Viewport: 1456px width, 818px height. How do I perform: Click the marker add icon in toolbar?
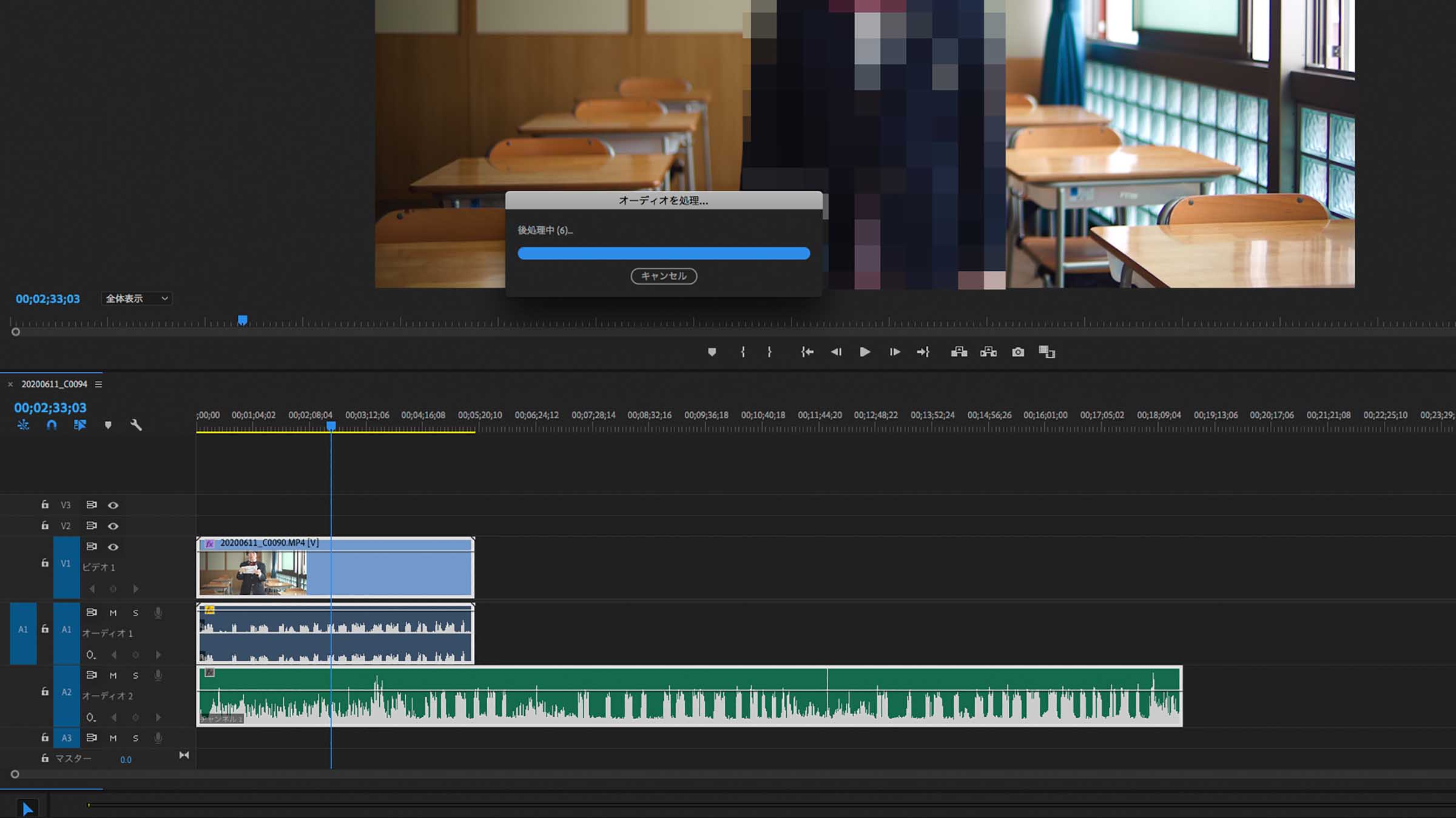[712, 352]
